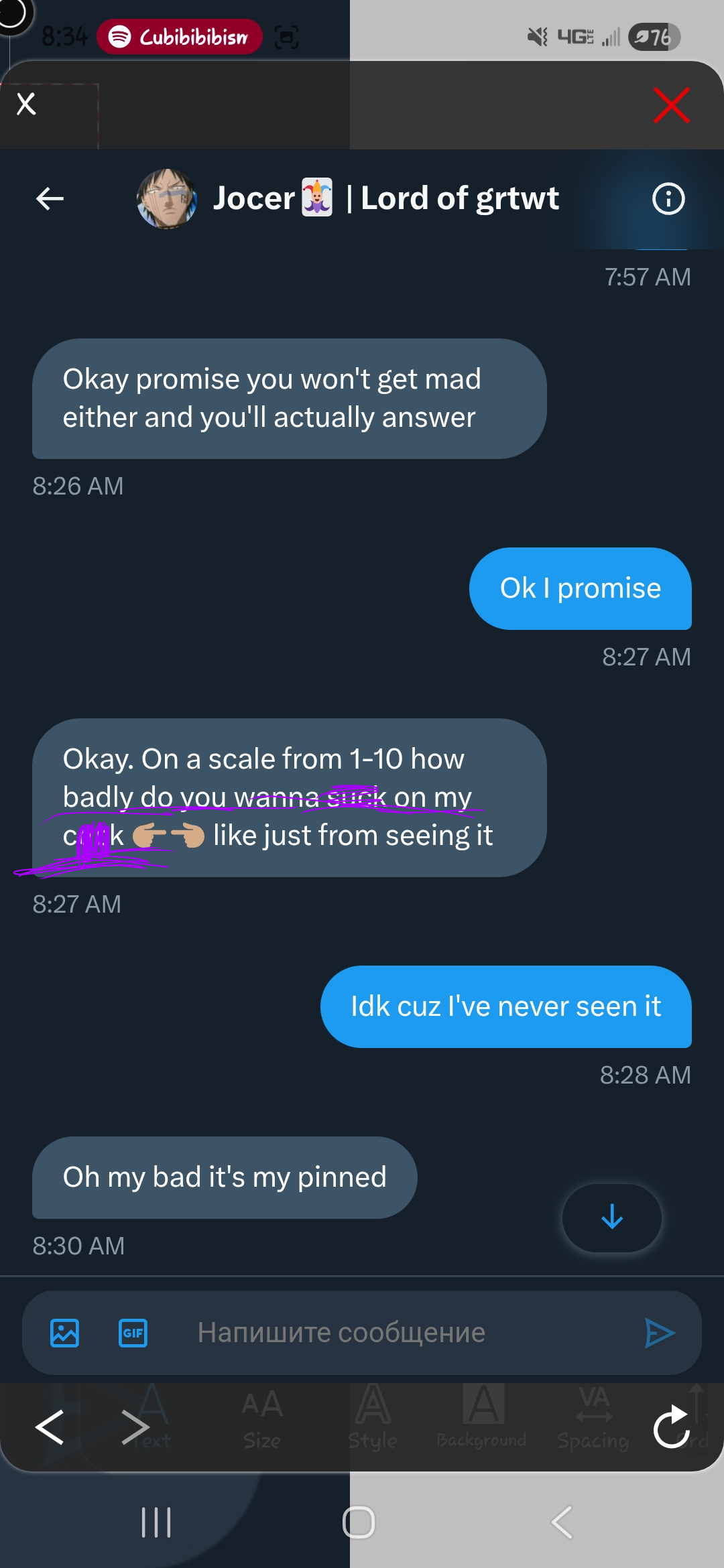Tap the redo right chevron
The height and width of the screenshot is (1568, 724).
[x=135, y=1427]
